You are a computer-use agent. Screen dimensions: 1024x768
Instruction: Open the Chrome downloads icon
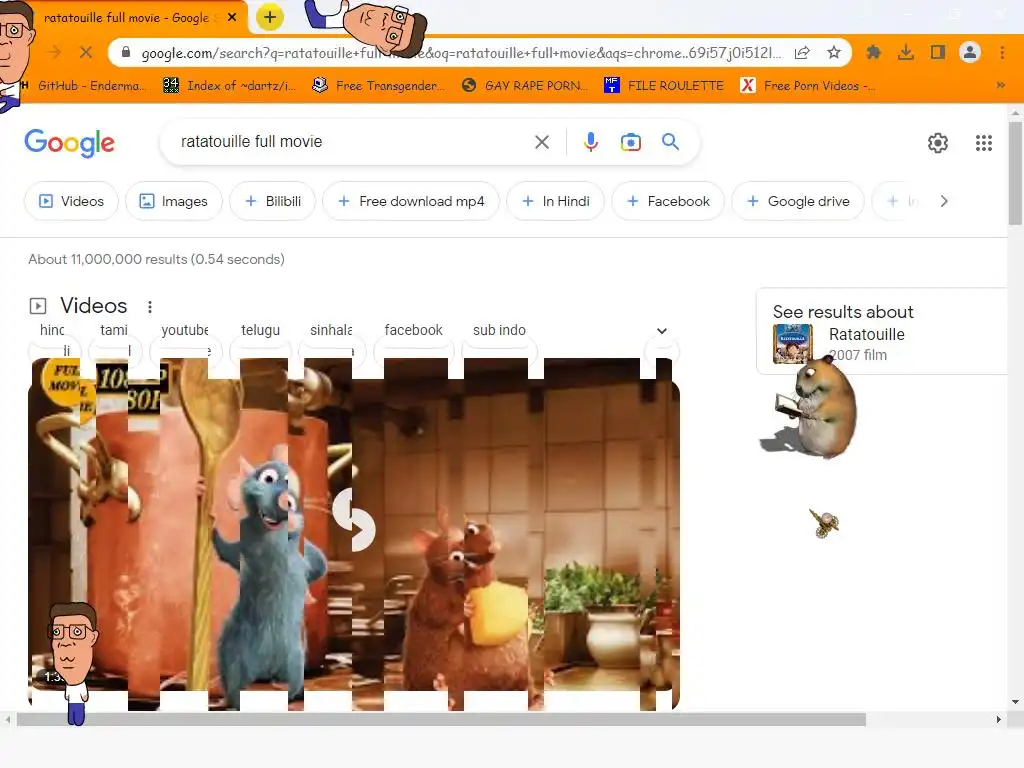click(905, 52)
